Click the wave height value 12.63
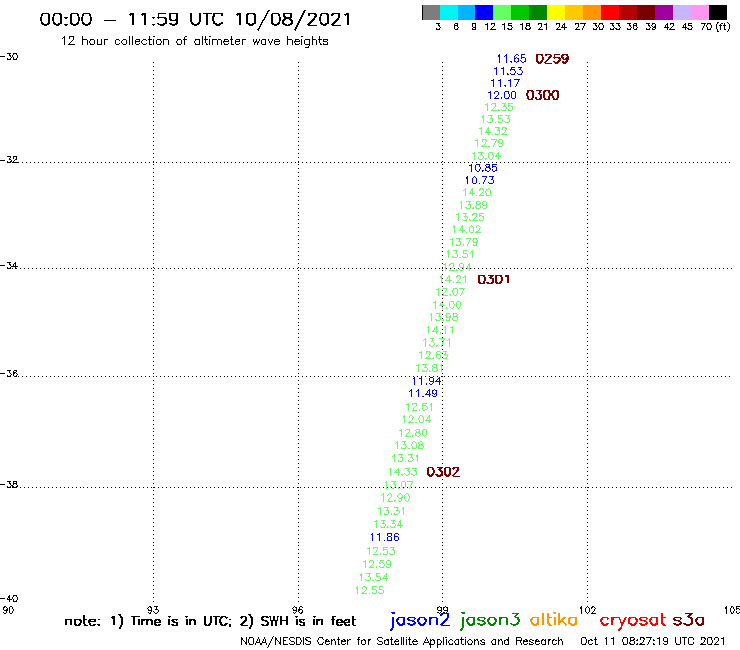740x650 pixels. click(x=433, y=355)
